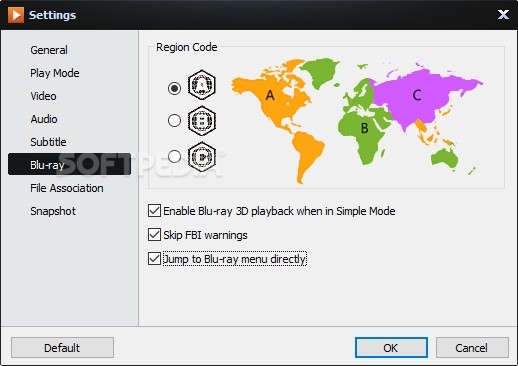518x366 pixels.
Task: Click the Region B hexagon globe icon
Action: click(x=202, y=120)
